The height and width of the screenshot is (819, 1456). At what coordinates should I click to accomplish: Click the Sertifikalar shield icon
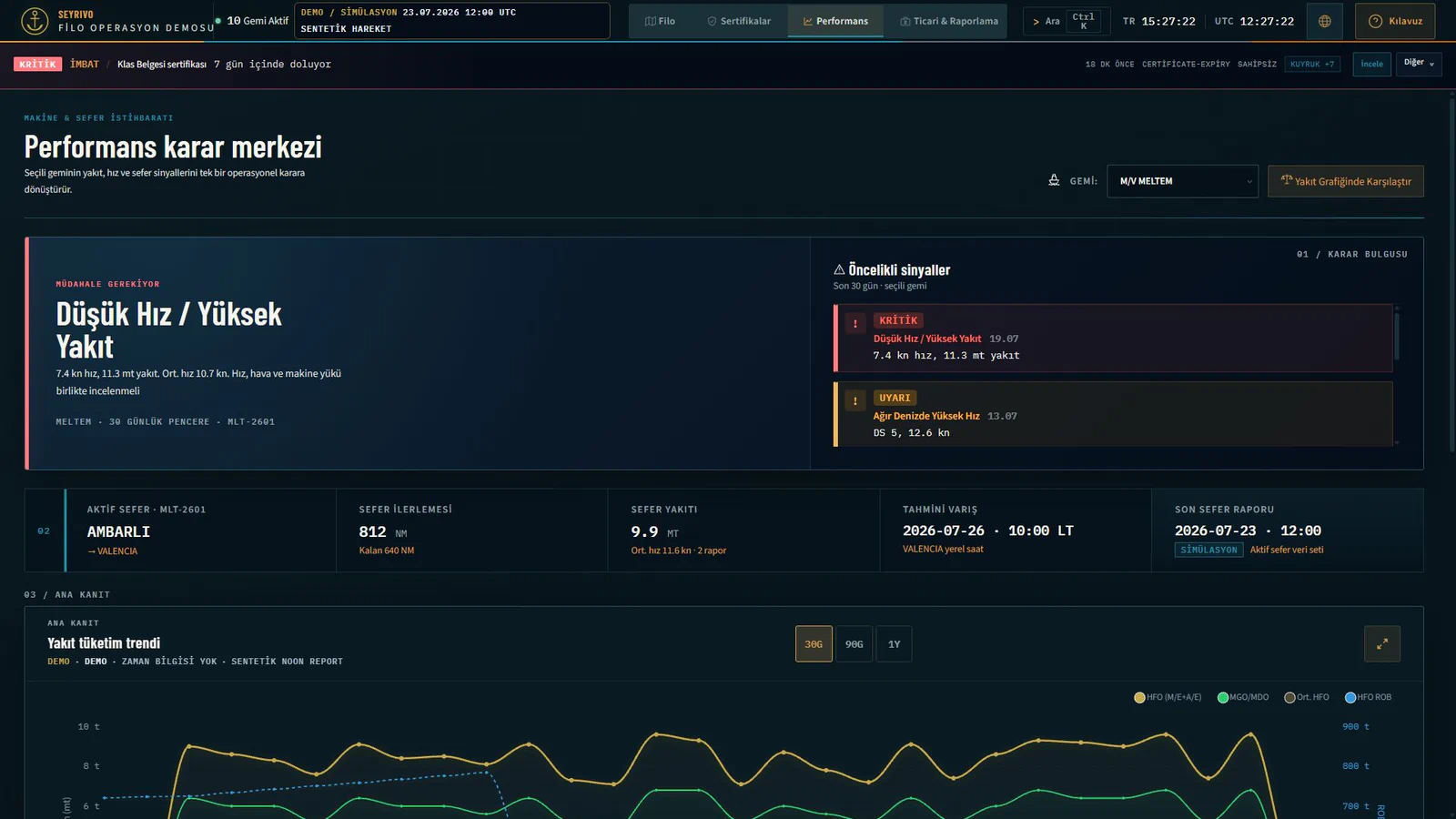[x=712, y=21]
